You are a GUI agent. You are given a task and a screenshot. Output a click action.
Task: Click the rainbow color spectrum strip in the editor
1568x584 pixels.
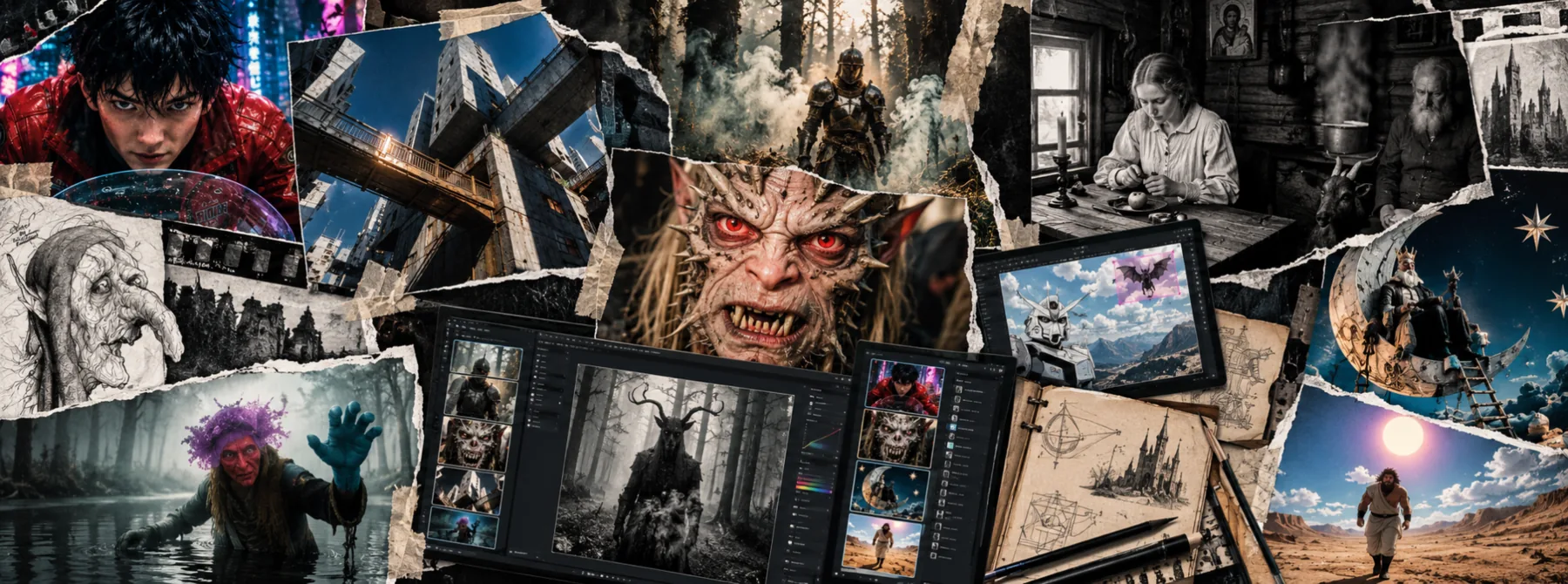(x=816, y=488)
